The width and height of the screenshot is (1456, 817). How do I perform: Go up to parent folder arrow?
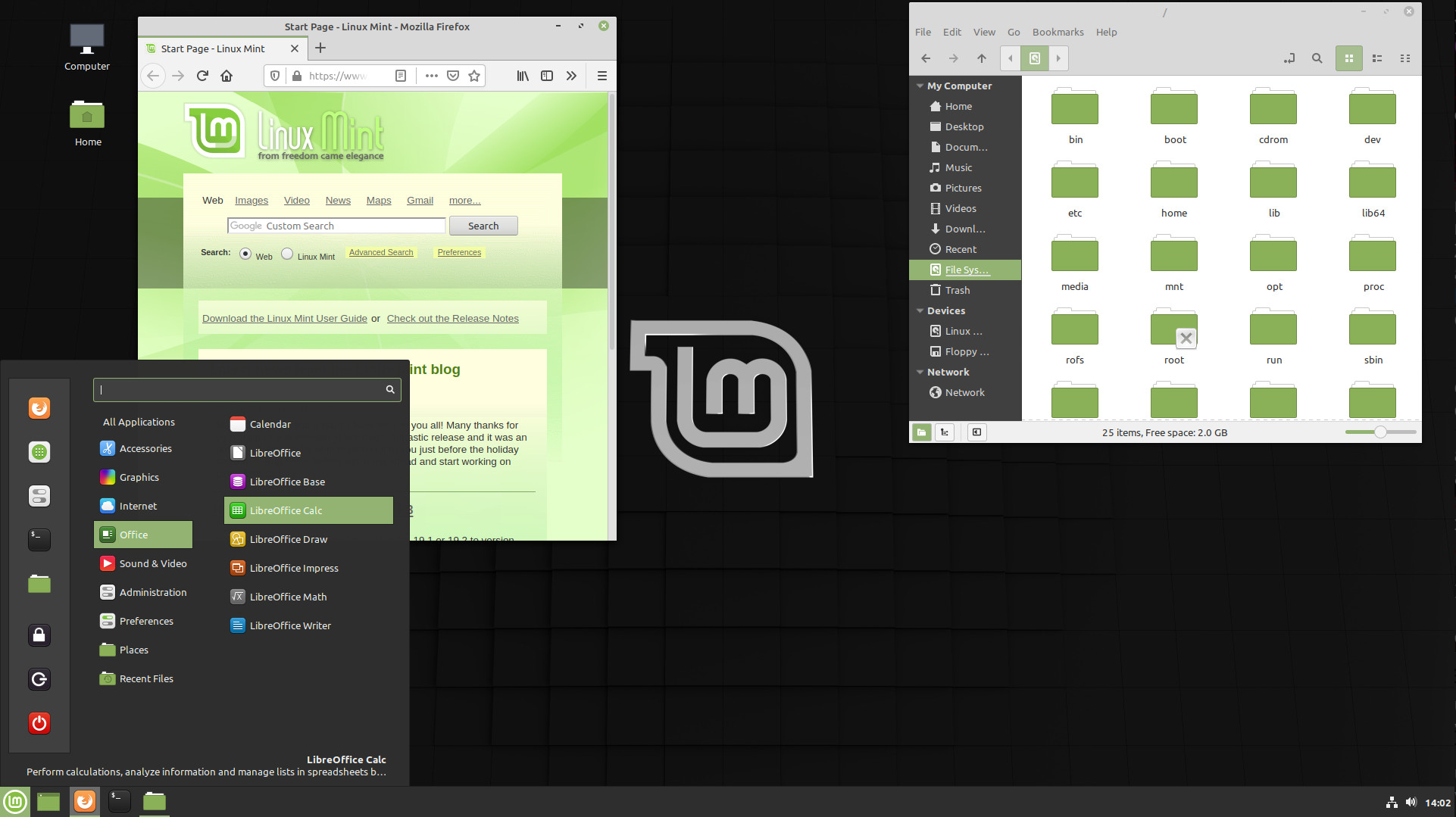pyautogui.click(x=981, y=58)
